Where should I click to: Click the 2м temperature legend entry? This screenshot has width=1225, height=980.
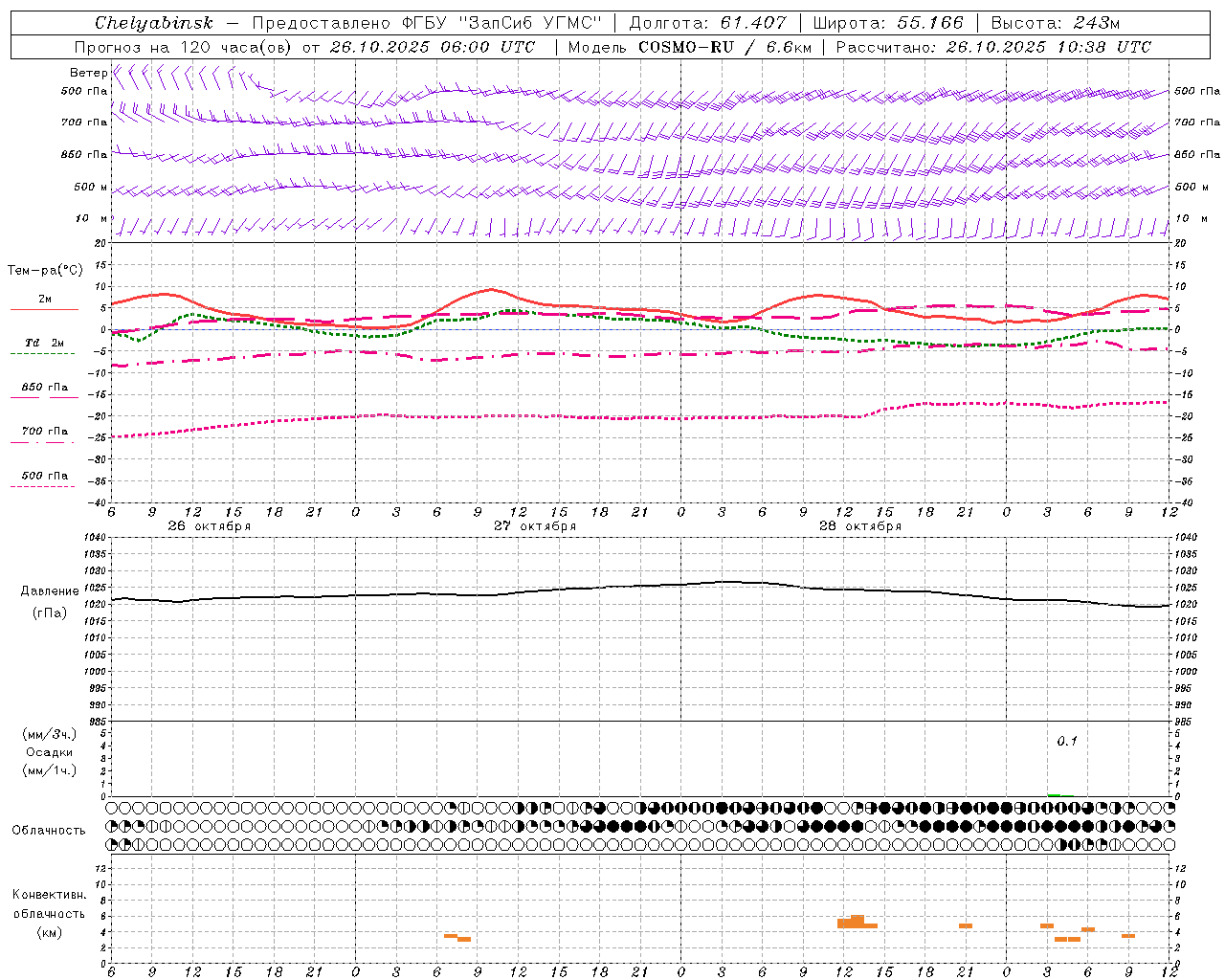tap(44, 300)
